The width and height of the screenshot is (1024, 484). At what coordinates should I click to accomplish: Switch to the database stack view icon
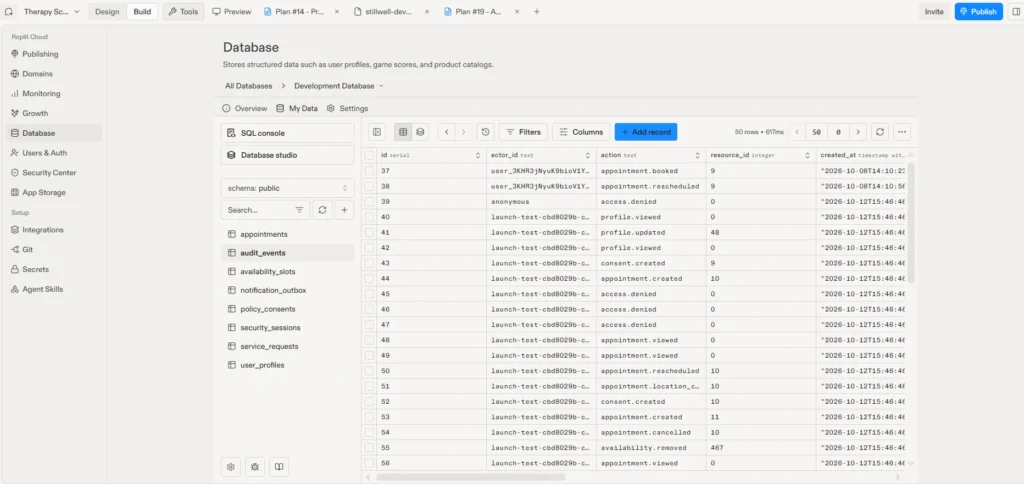420,132
